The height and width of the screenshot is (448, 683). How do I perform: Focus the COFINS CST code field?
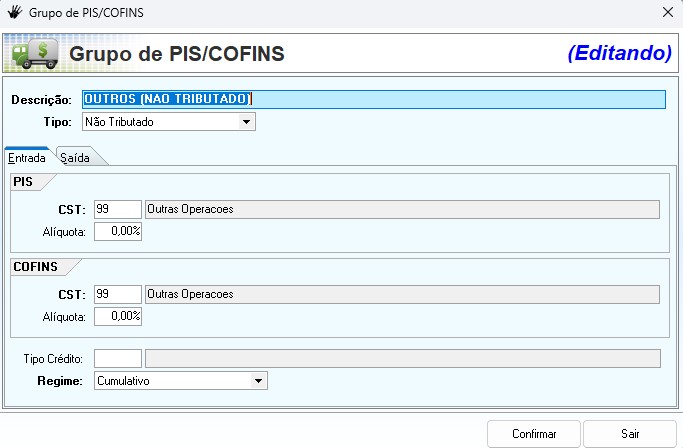(x=117, y=294)
